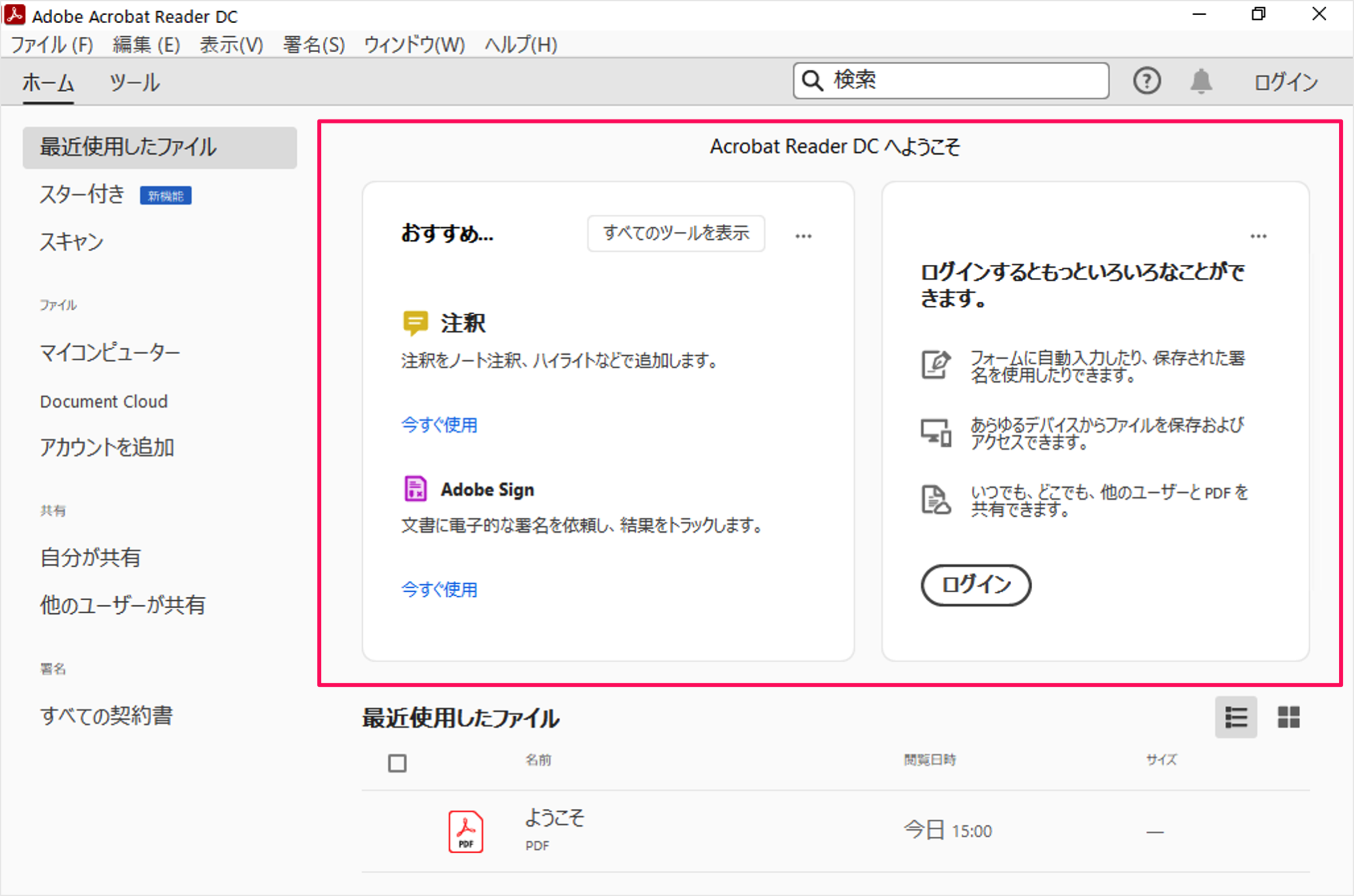Switch to grid view for recent files

click(x=1289, y=717)
